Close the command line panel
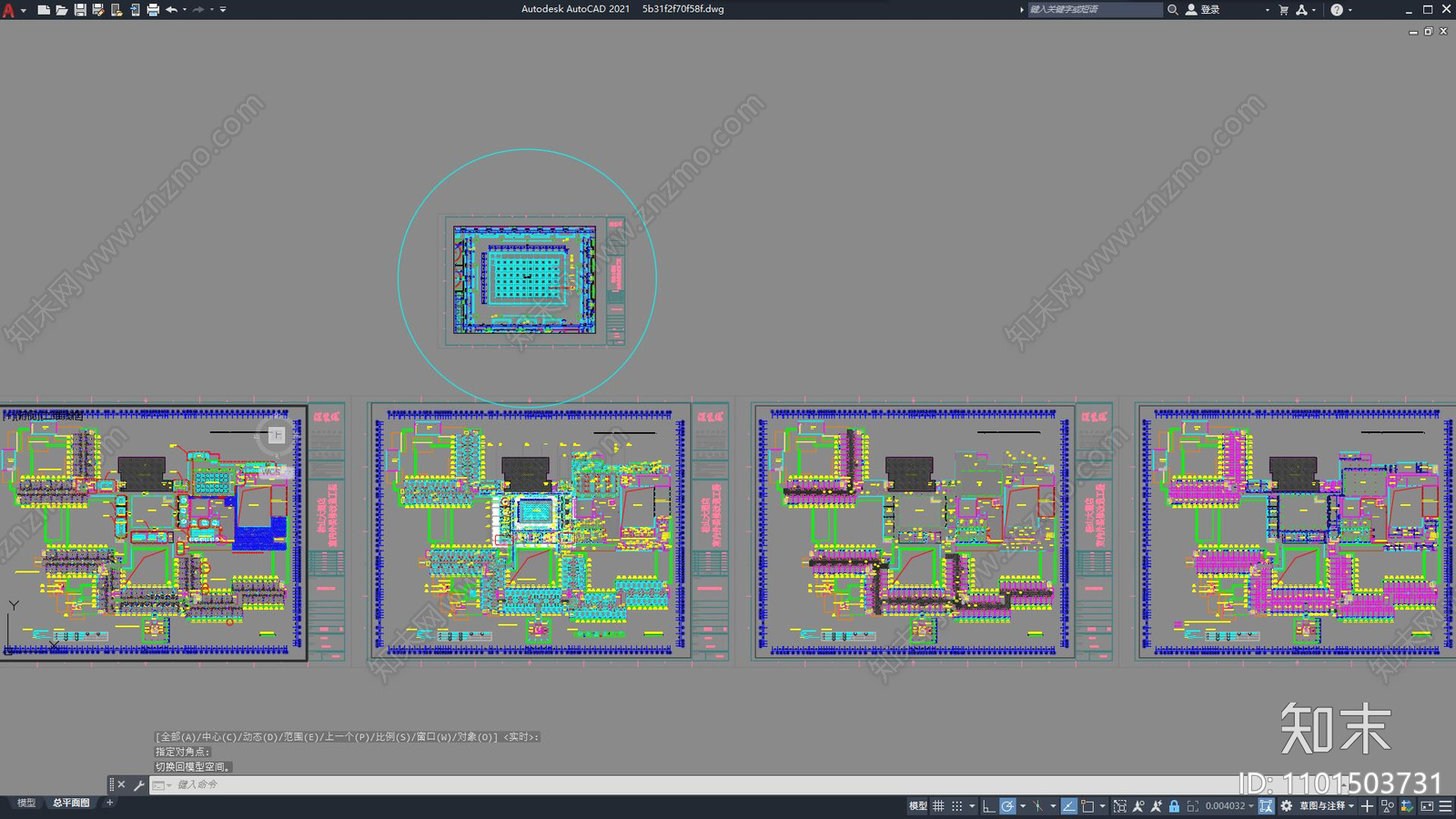 121,784
